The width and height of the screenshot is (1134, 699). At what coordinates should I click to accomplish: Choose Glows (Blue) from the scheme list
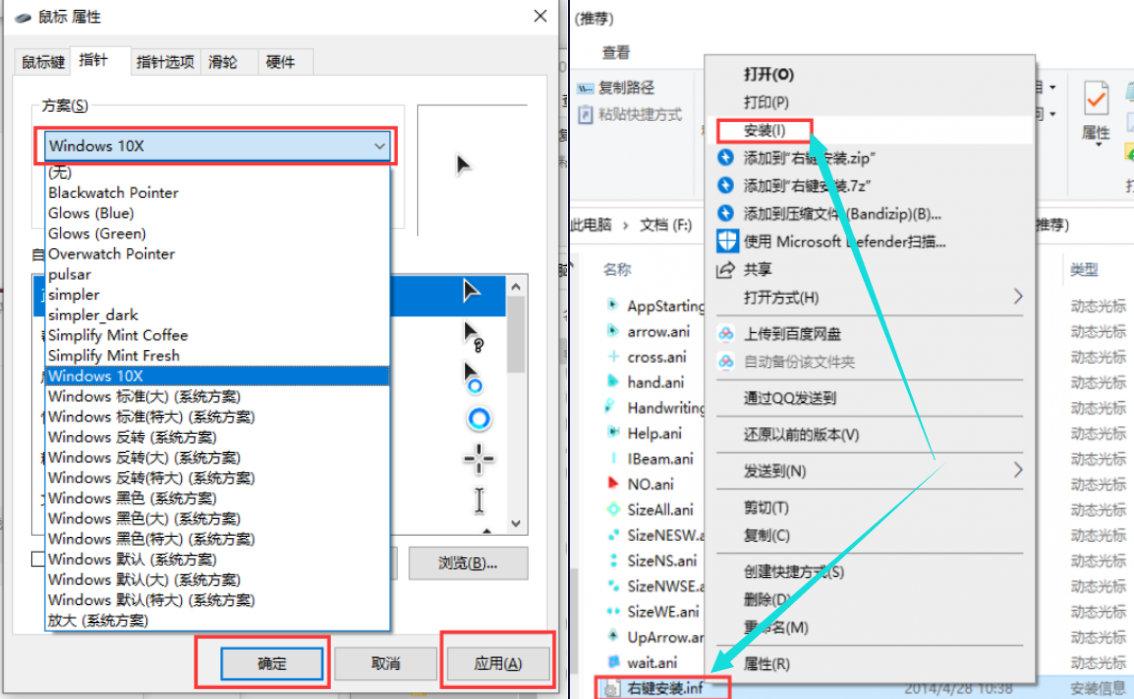tap(218, 213)
